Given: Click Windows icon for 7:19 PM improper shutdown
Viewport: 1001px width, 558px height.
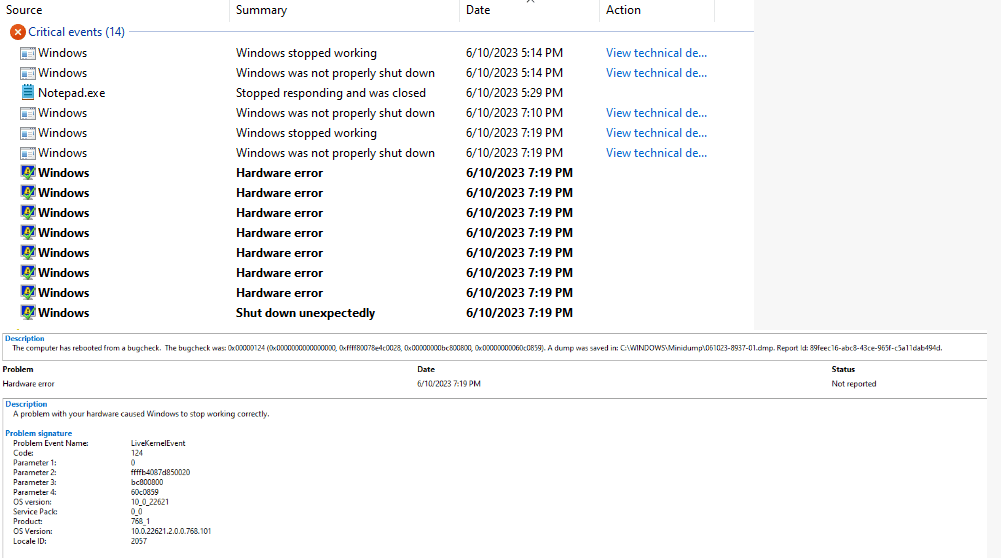Looking at the screenshot, I should (x=27, y=153).
